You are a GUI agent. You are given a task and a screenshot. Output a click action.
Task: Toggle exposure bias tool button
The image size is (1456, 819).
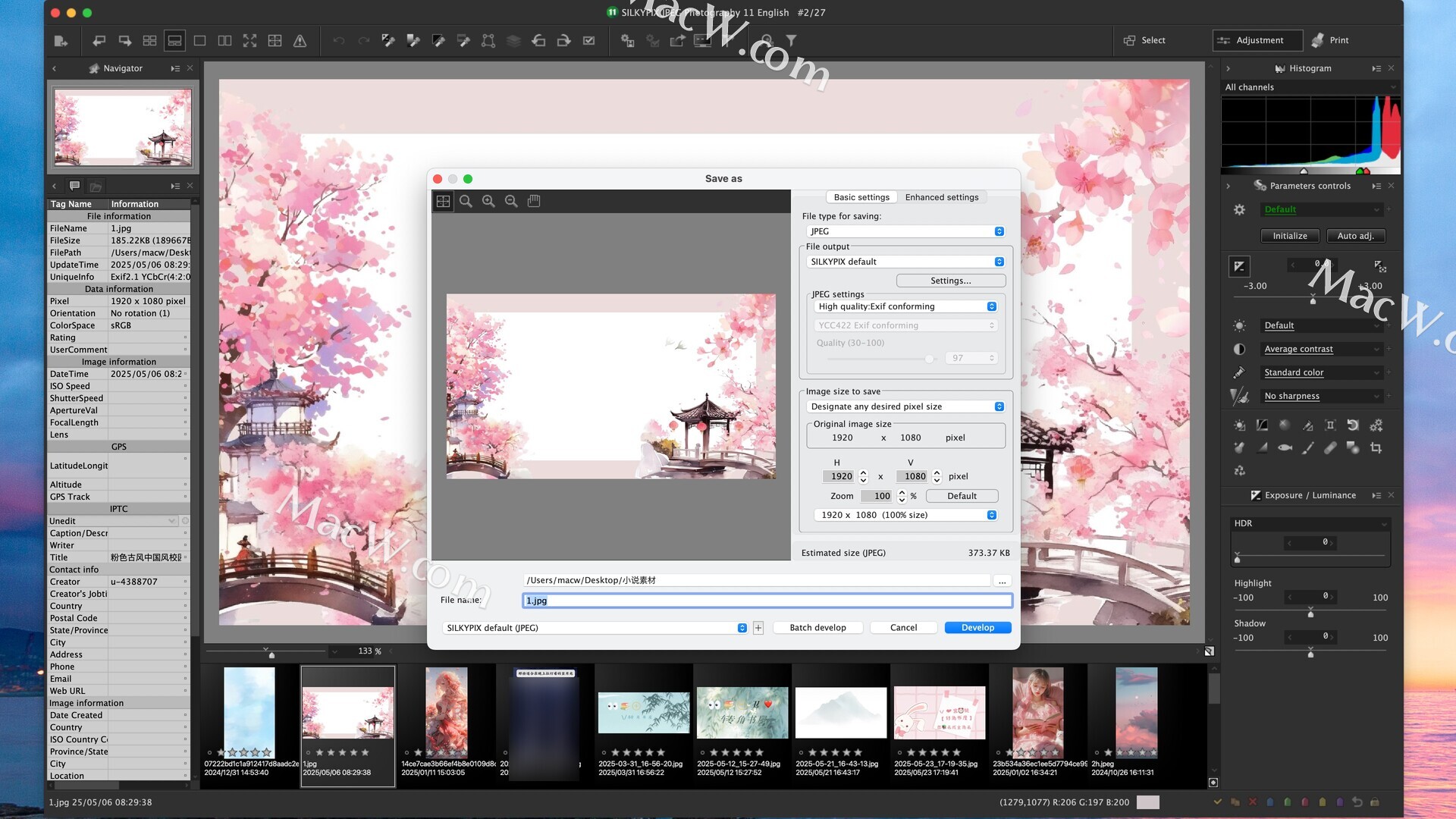1239,266
